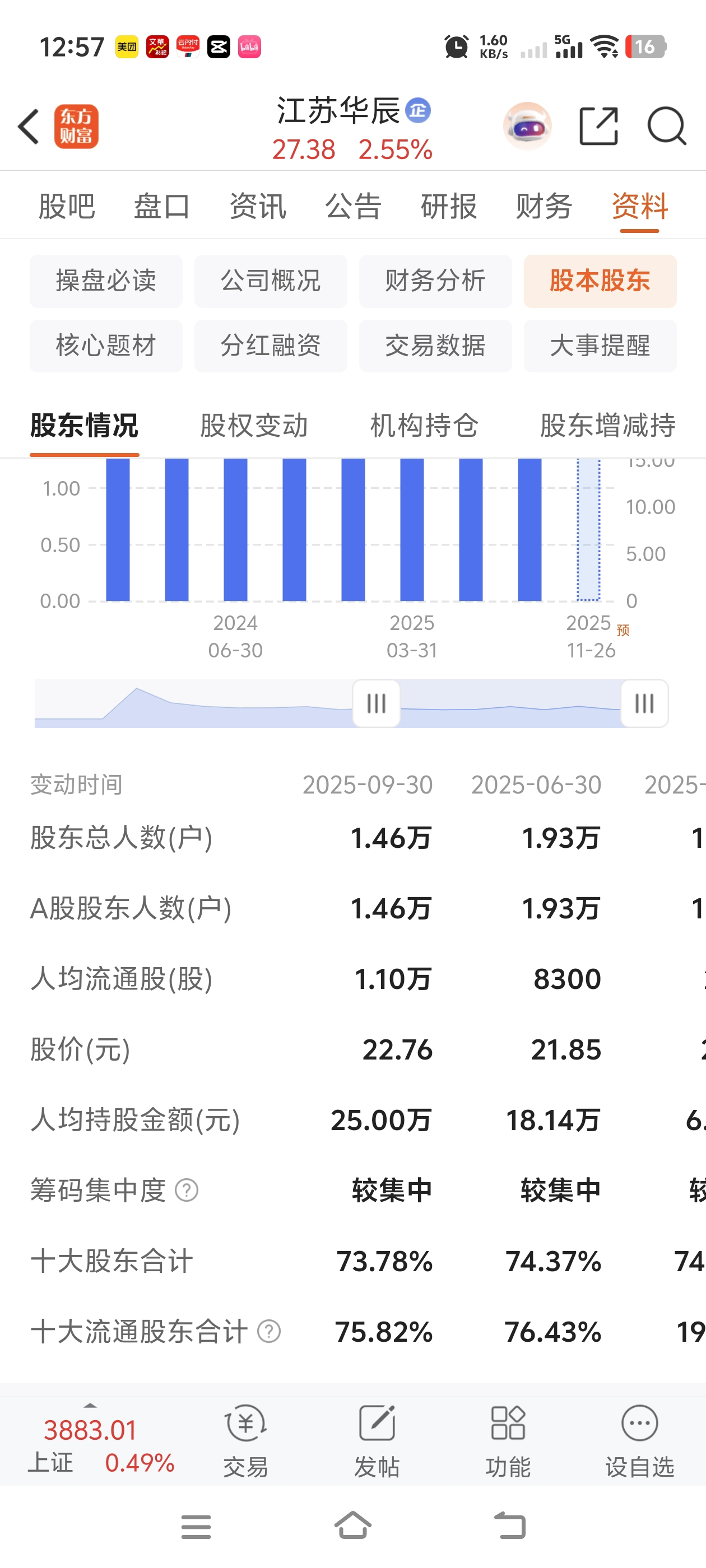
Task: Tap the 22.76 stock price value
Action: point(397,1049)
